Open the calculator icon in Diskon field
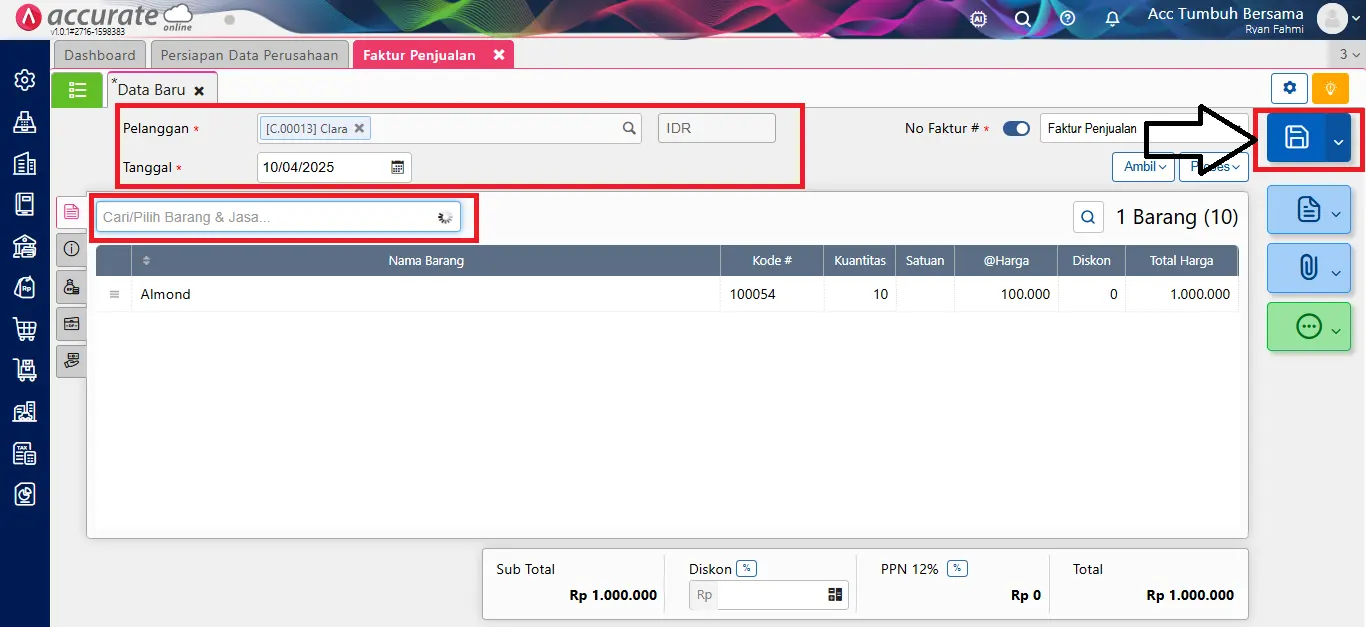 click(835, 595)
